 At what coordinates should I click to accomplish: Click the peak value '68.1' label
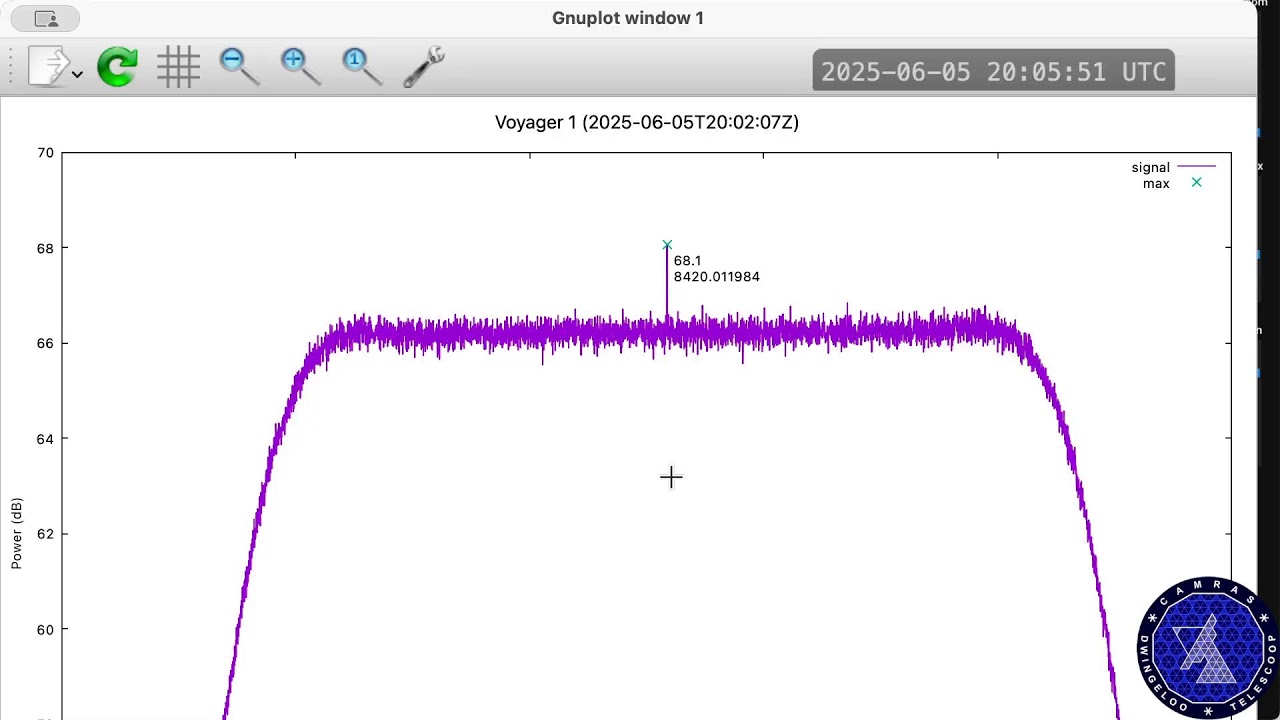click(687, 261)
